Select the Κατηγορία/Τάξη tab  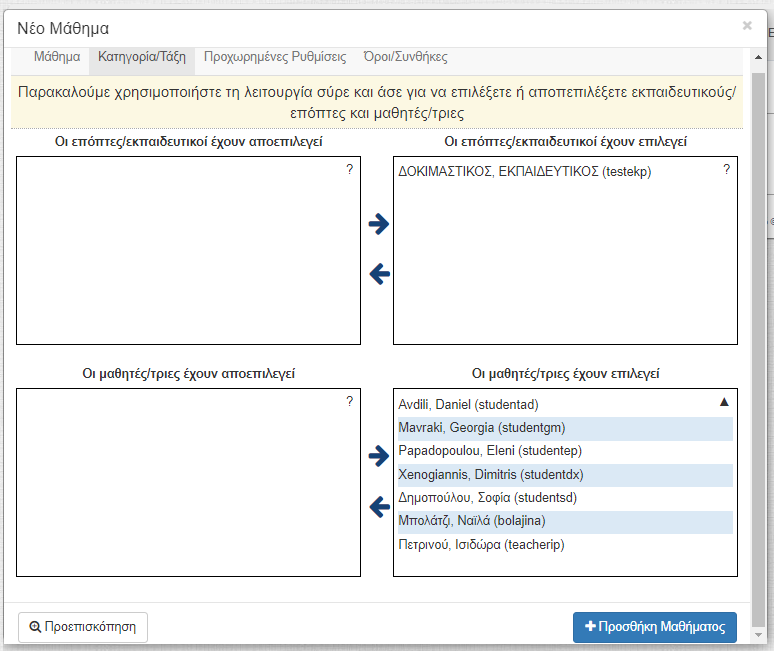[142, 57]
